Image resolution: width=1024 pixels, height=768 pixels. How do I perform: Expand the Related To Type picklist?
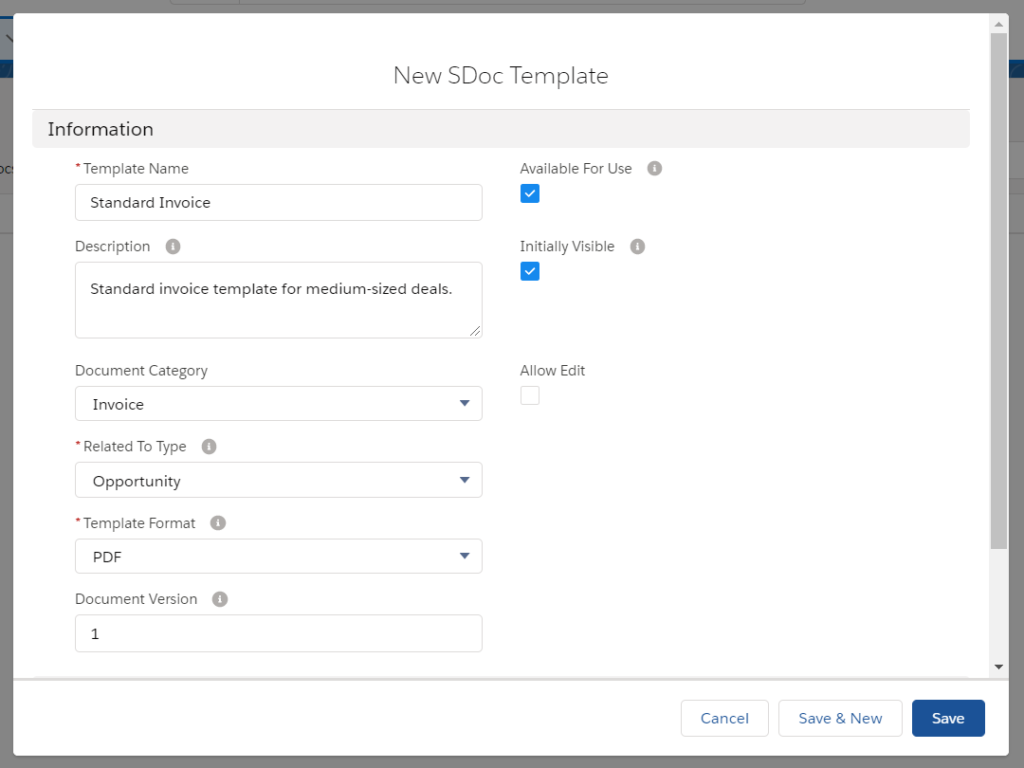[278, 480]
